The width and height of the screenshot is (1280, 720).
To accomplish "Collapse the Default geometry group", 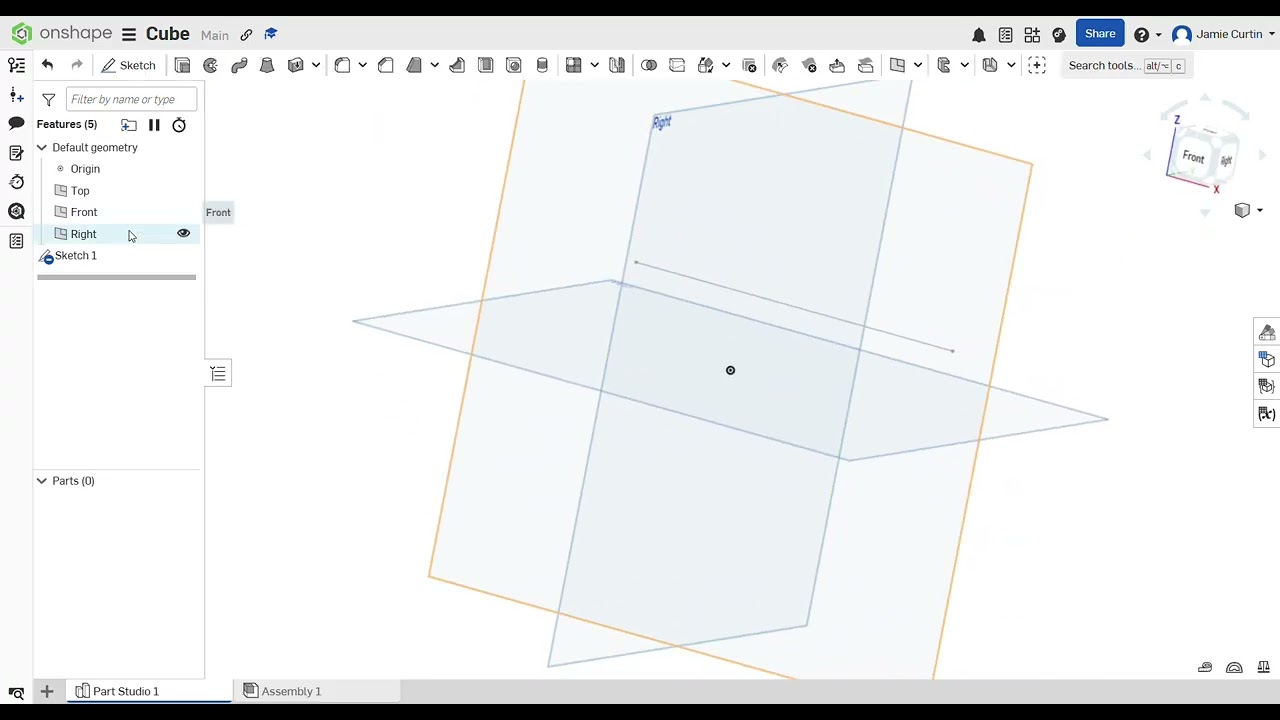I will 42,147.
